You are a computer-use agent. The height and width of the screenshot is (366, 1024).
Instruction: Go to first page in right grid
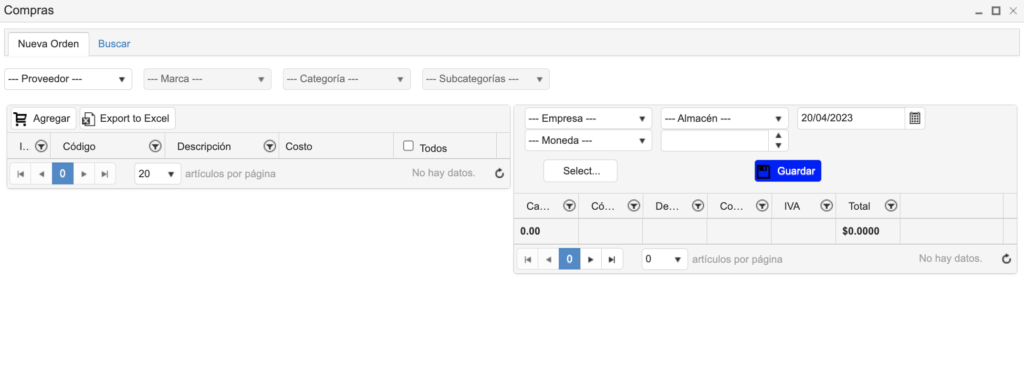[x=528, y=259]
